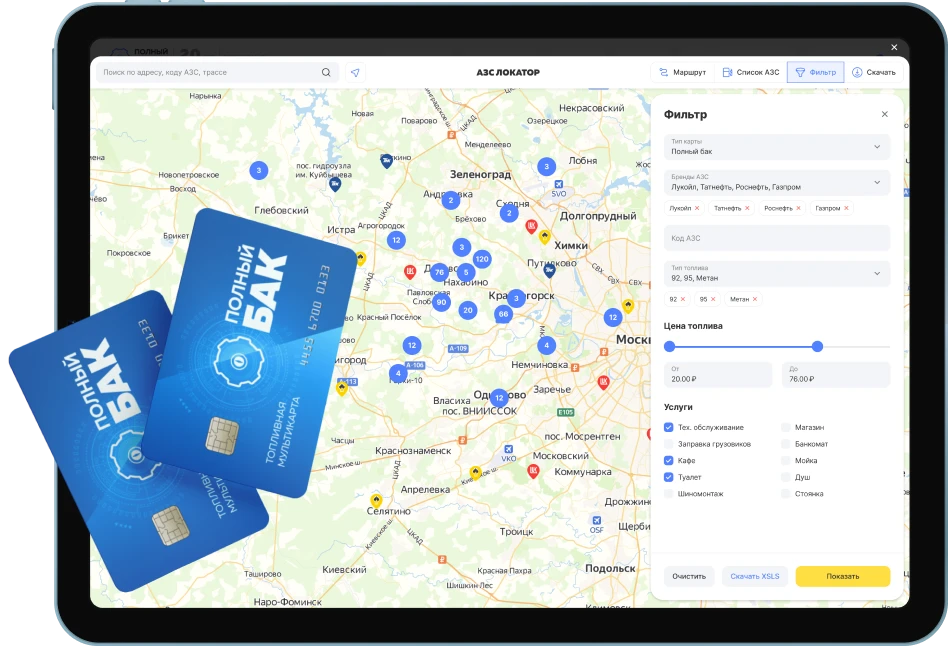
Task: Click the magnifier search icon
Action: click(x=326, y=73)
